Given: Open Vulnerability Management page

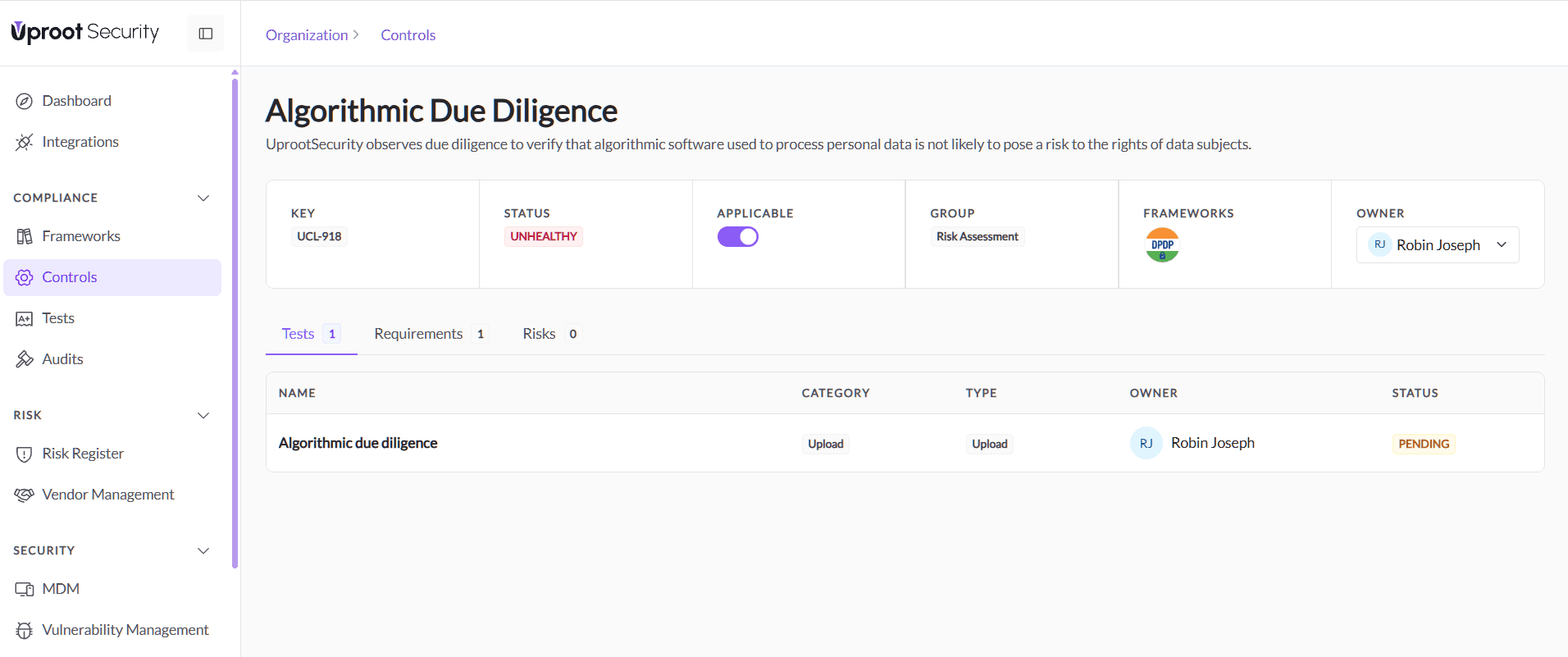Looking at the screenshot, I should (x=112, y=630).
